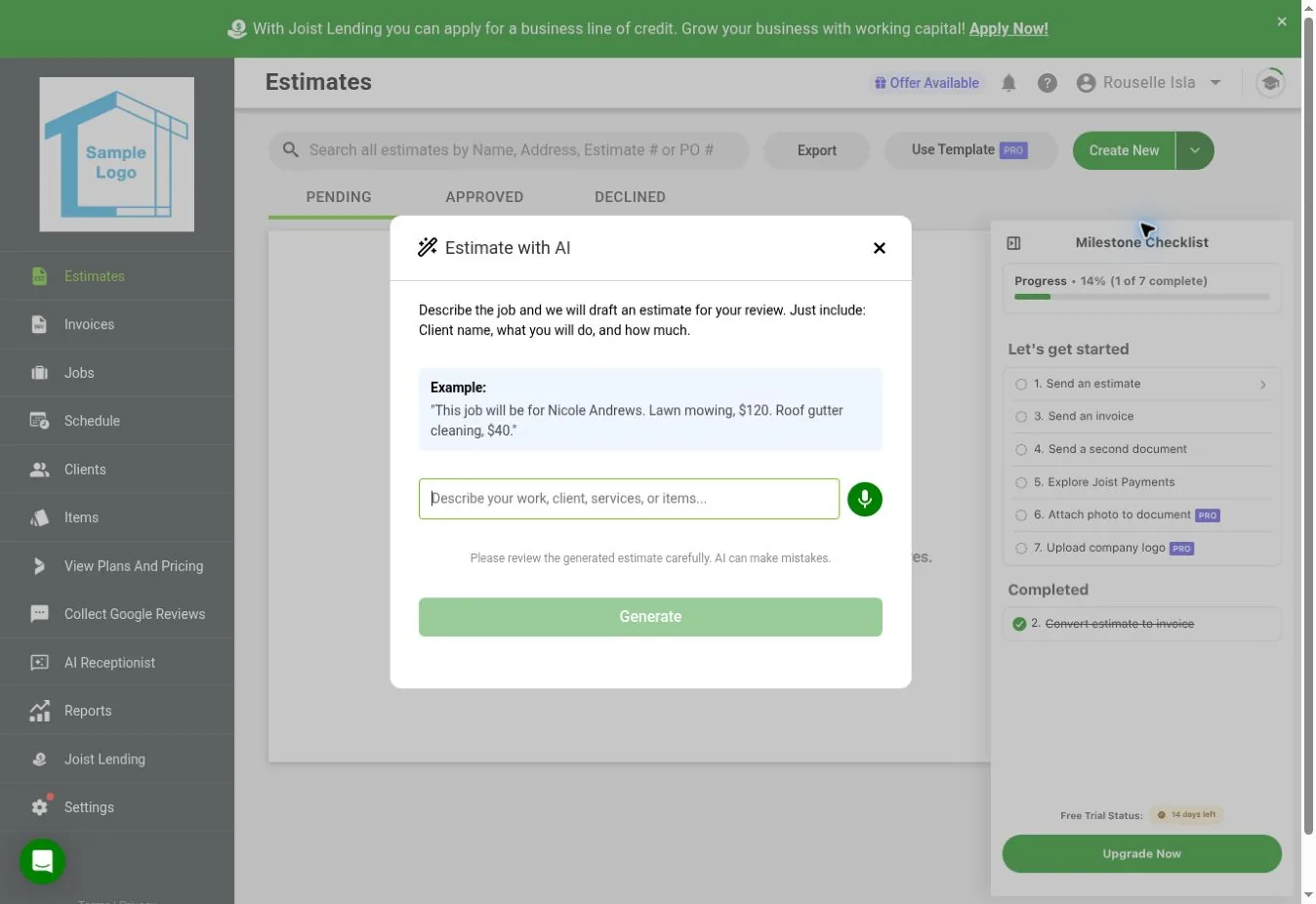The image size is (1316, 904).
Task: Click the Items tag icon
Action: click(x=39, y=517)
